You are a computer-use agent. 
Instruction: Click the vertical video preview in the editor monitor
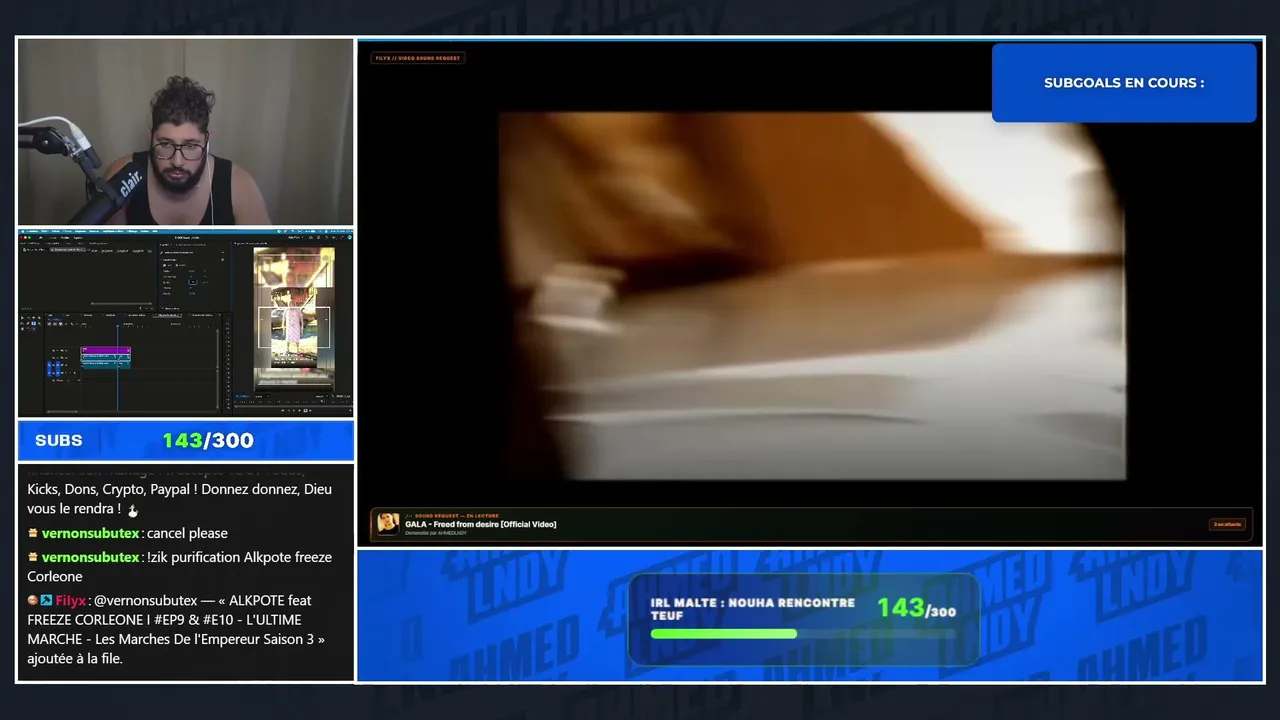click(293, 318)
